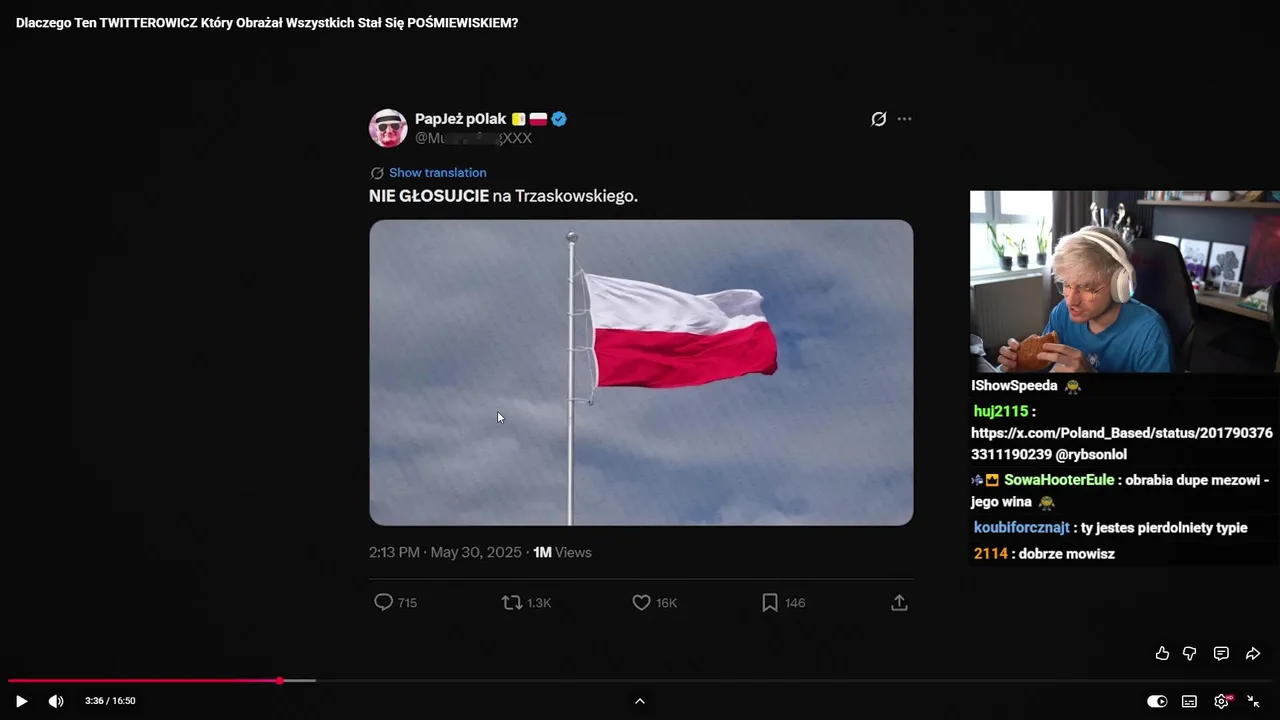Exit fullscreen mode
1280x720 pixels.
pyautogui.click(x=1253, y=701)
